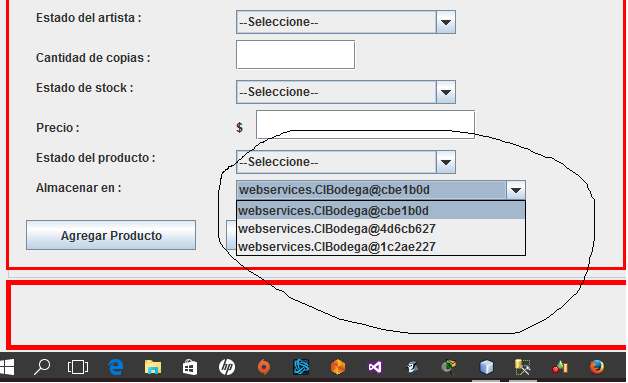Collapse the Almacenar en combo box arrow
The image size is (628, 383).
(x=516, y=190)
